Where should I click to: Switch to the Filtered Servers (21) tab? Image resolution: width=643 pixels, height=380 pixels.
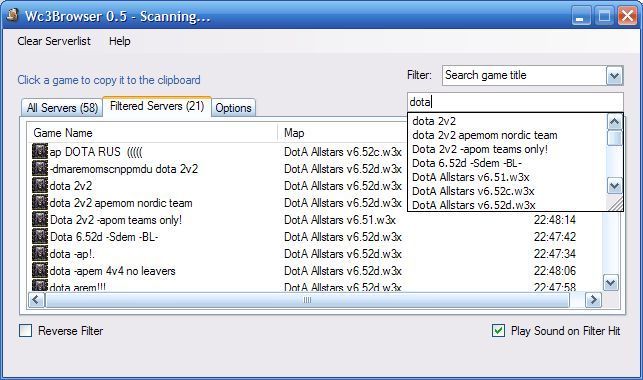coord(157,106)
